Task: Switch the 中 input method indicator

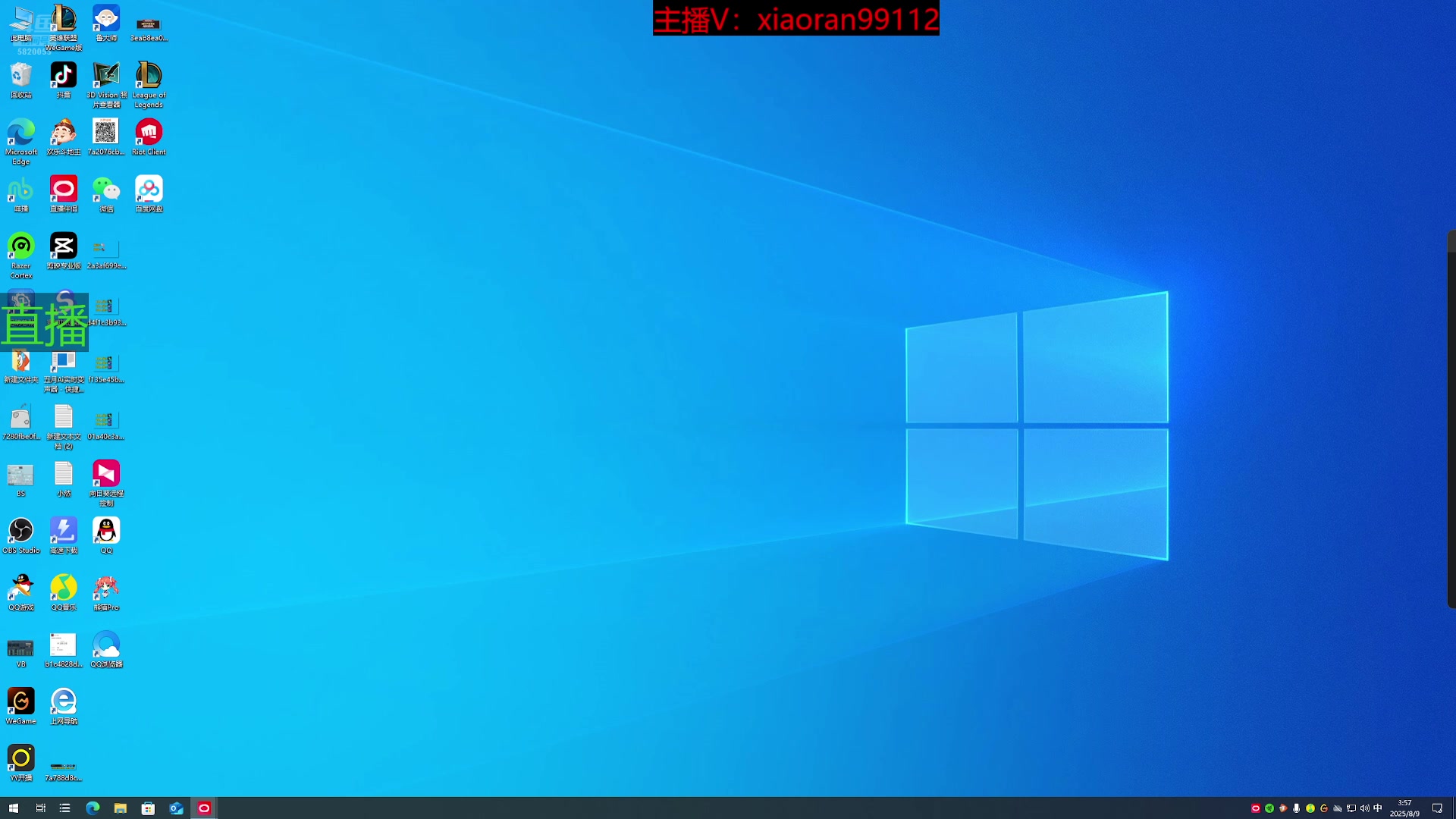Action: tap(1378, 808)
